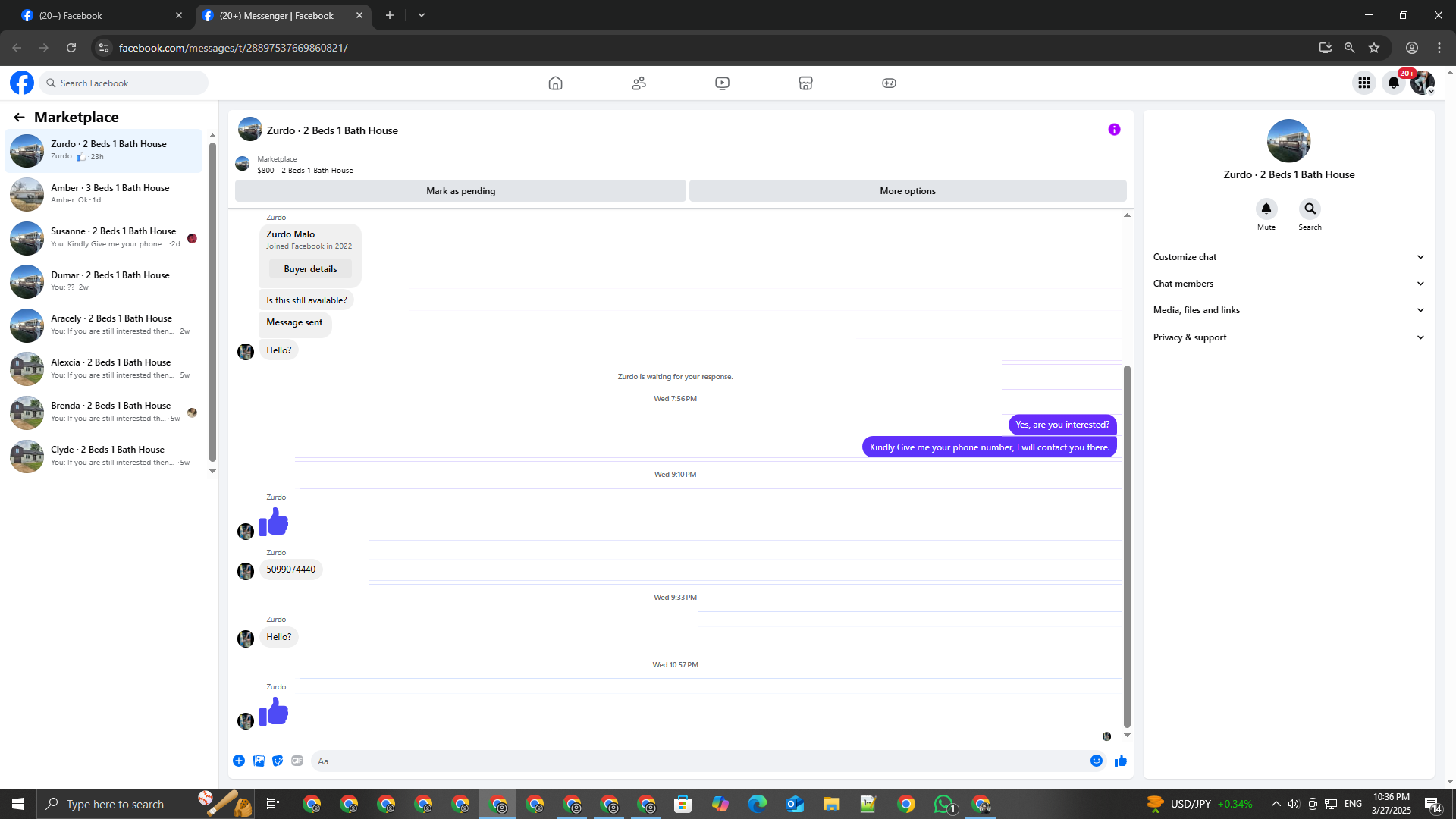Click Mark as pending button
1456x819 pixels.
point(460,191)
